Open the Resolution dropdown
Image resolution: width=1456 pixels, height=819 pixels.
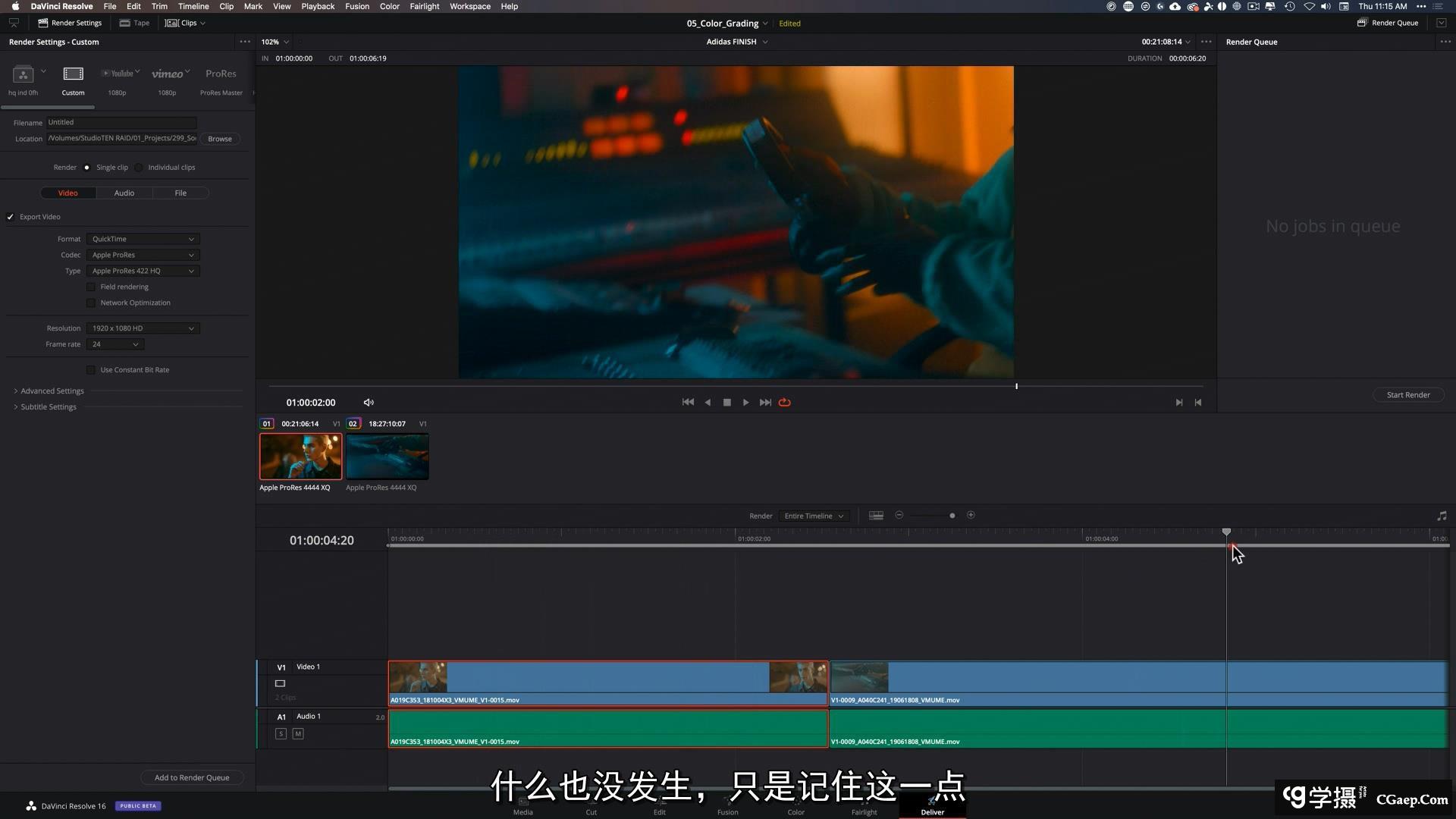pos(143,328)
